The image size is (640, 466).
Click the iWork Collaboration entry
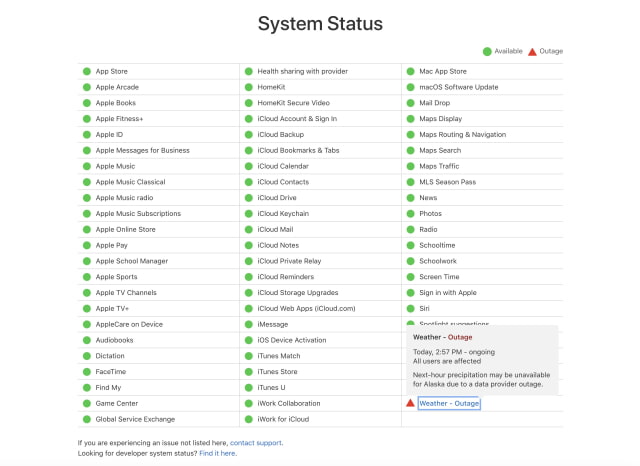click(x=289, y=403)
